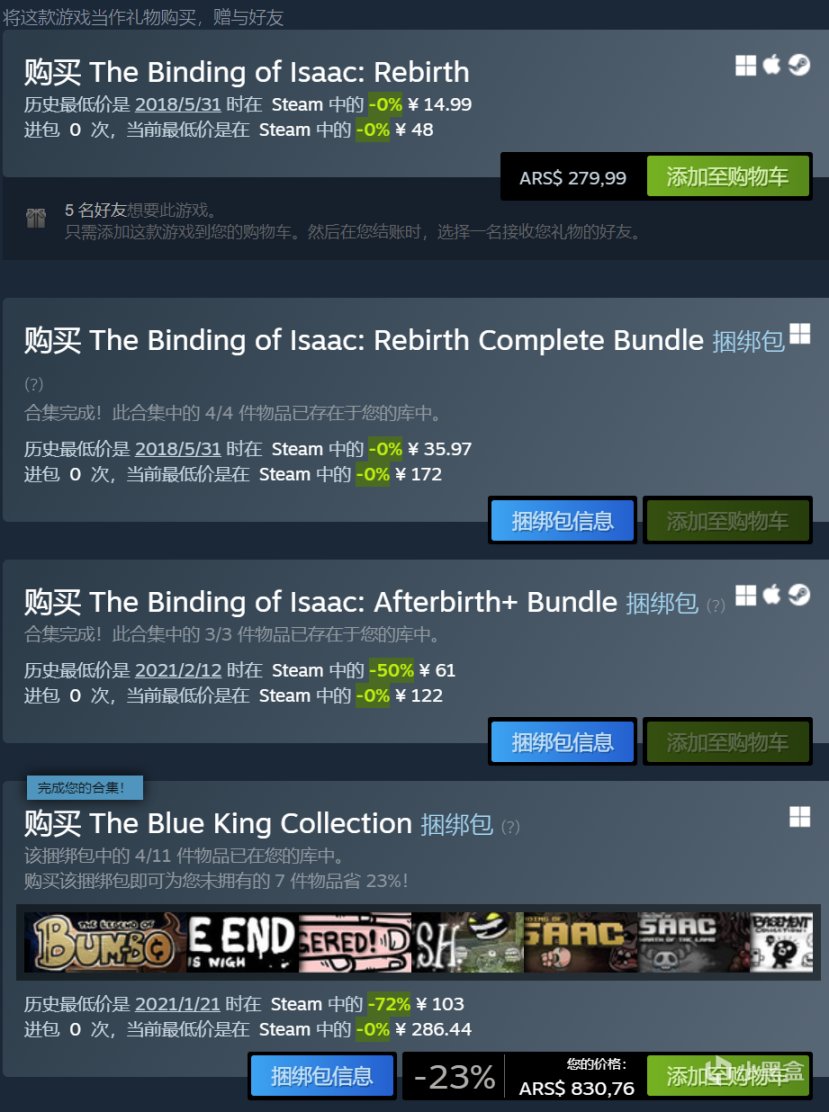This screenshot has height=1112, width=829.
Task: Add The Binding of Isaac: Rebirth to cart
Action: click(x=728, y=177)
